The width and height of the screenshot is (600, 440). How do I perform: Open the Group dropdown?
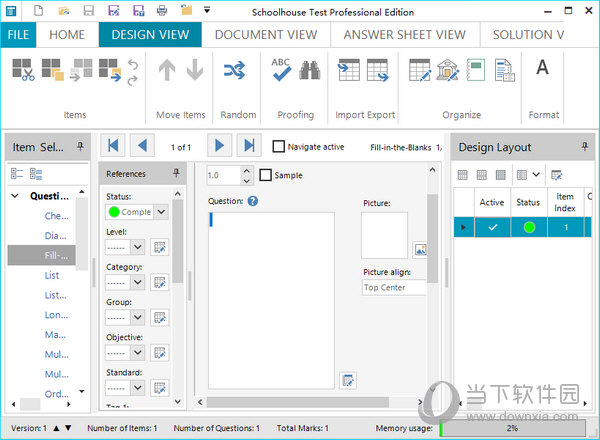pos(137,318)
